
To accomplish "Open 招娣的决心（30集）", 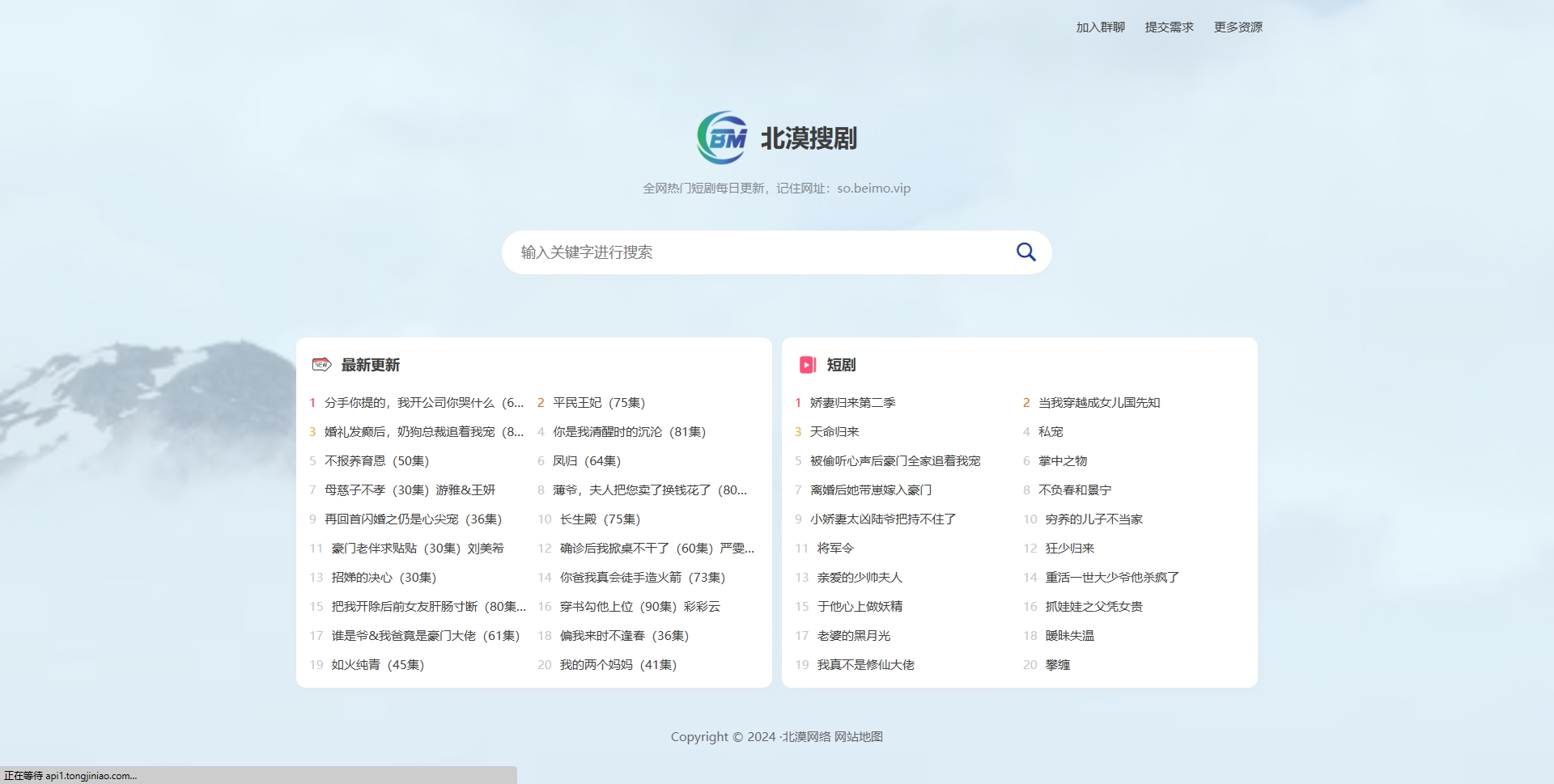I will click(384, 577).
